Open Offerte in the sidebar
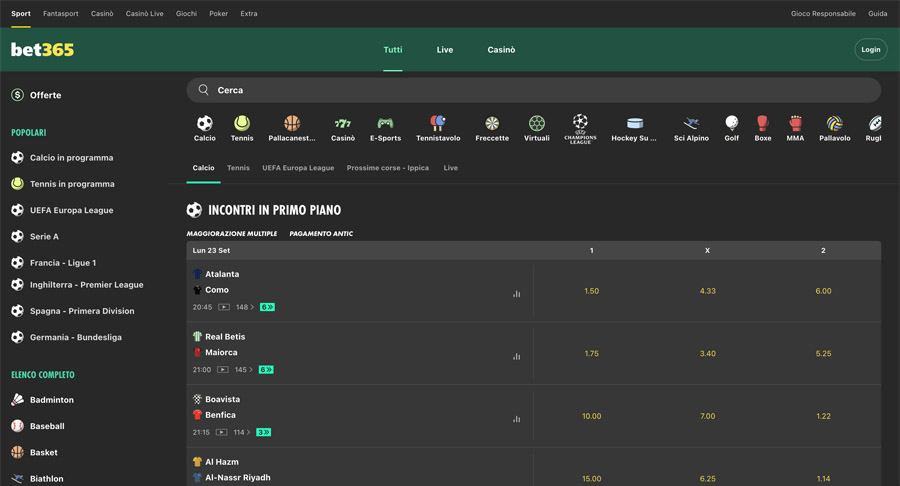The image size is (900, 486). [x=37, y=95]
